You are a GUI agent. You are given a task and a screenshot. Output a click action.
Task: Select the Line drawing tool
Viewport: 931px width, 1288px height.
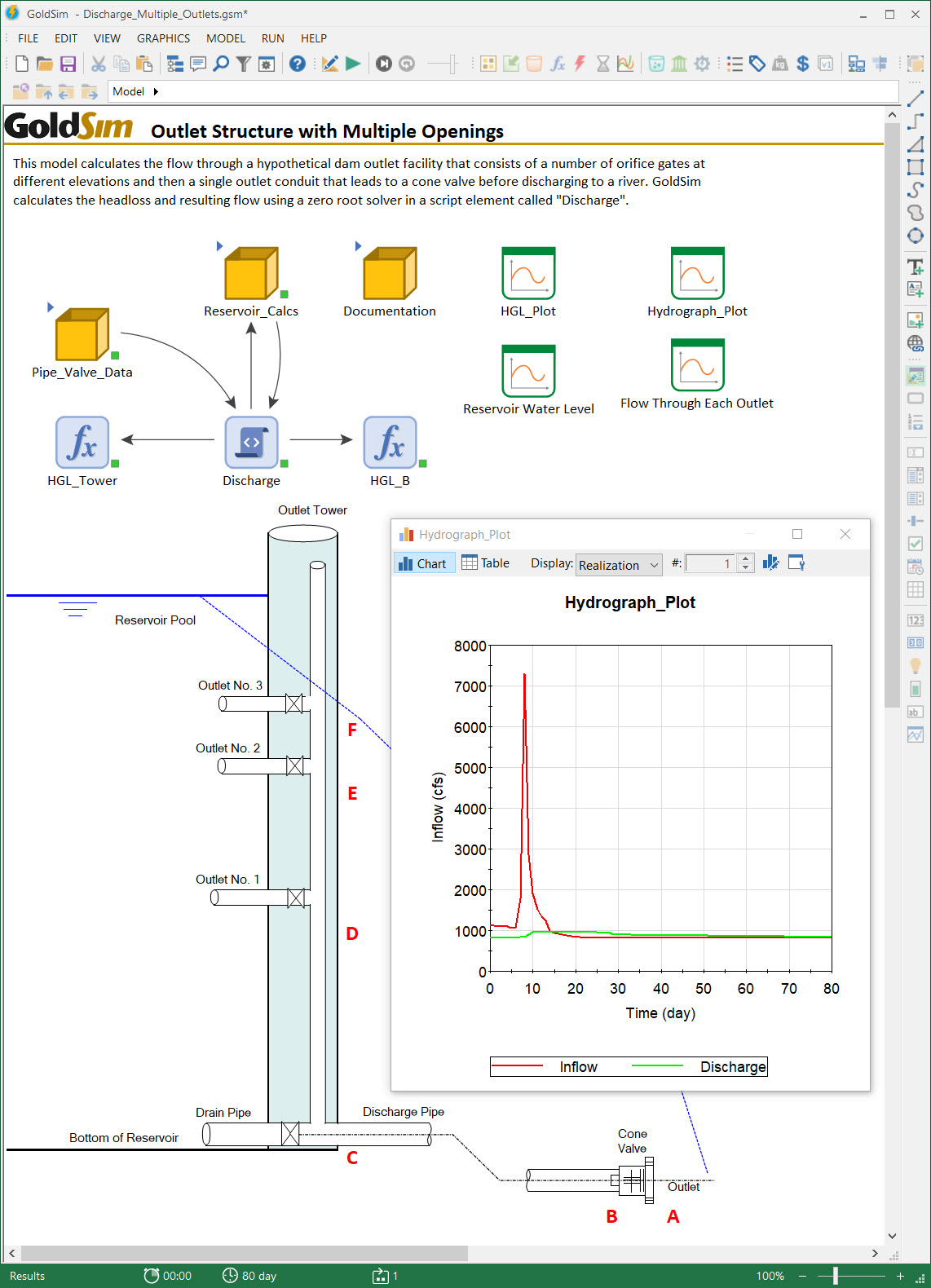pos(916,99)
